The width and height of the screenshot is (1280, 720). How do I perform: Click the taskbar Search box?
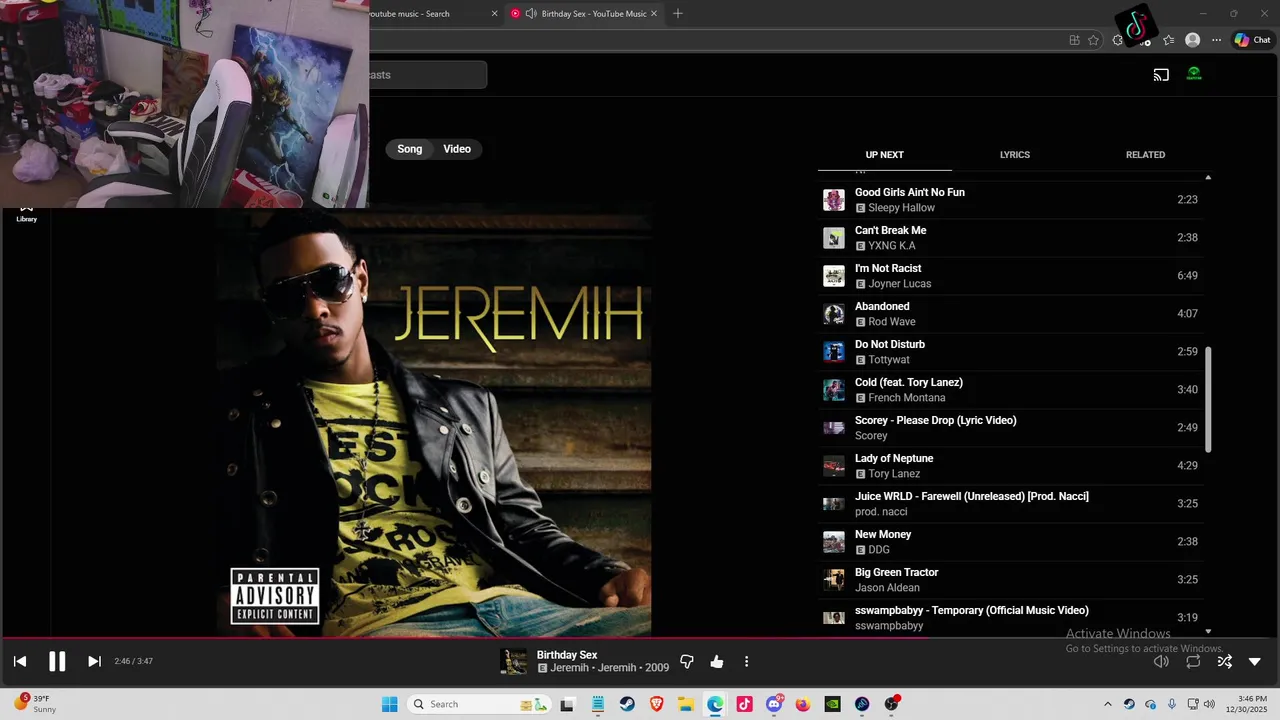coord(480,704)
